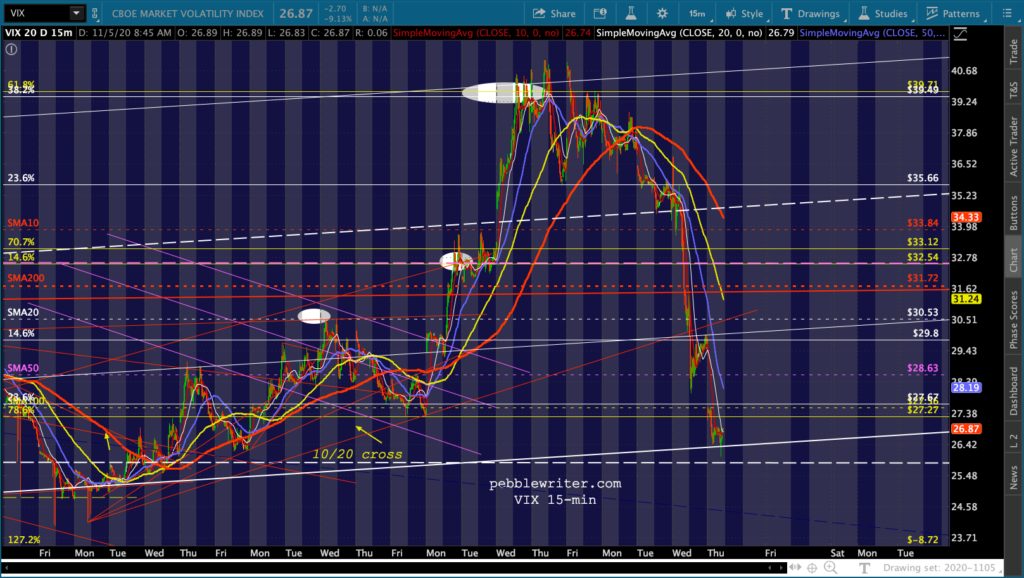Open chart settings gear icon

[662, 13]
